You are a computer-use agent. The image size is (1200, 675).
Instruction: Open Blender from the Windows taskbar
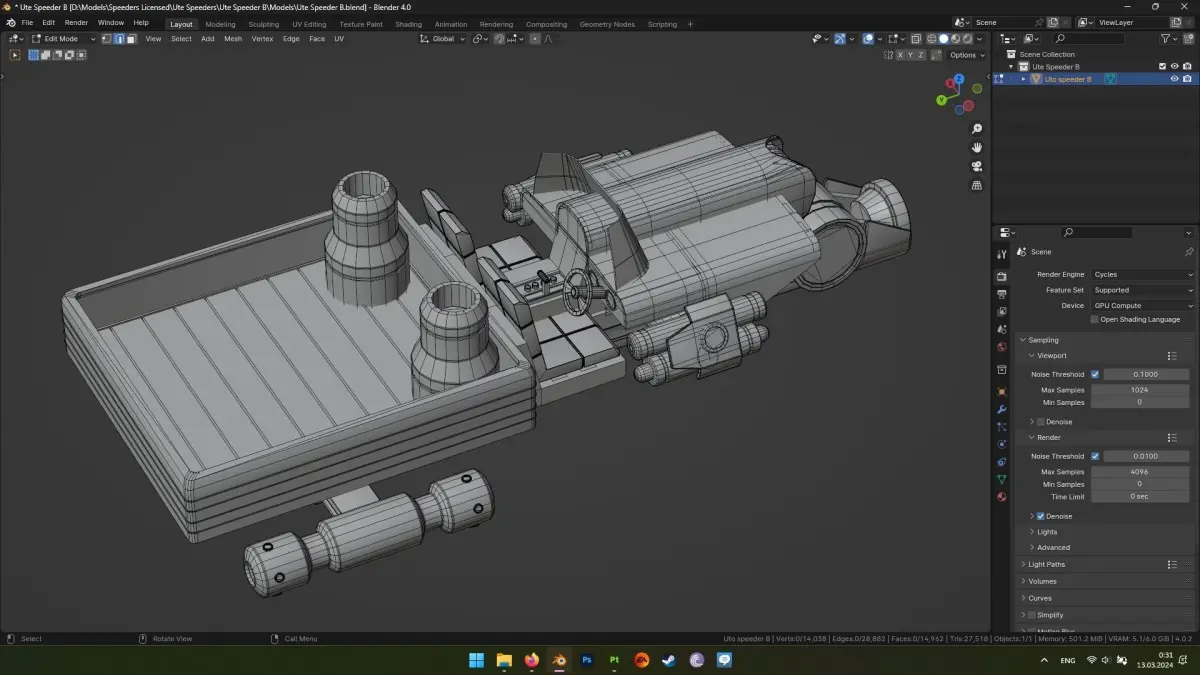point(559,660)
